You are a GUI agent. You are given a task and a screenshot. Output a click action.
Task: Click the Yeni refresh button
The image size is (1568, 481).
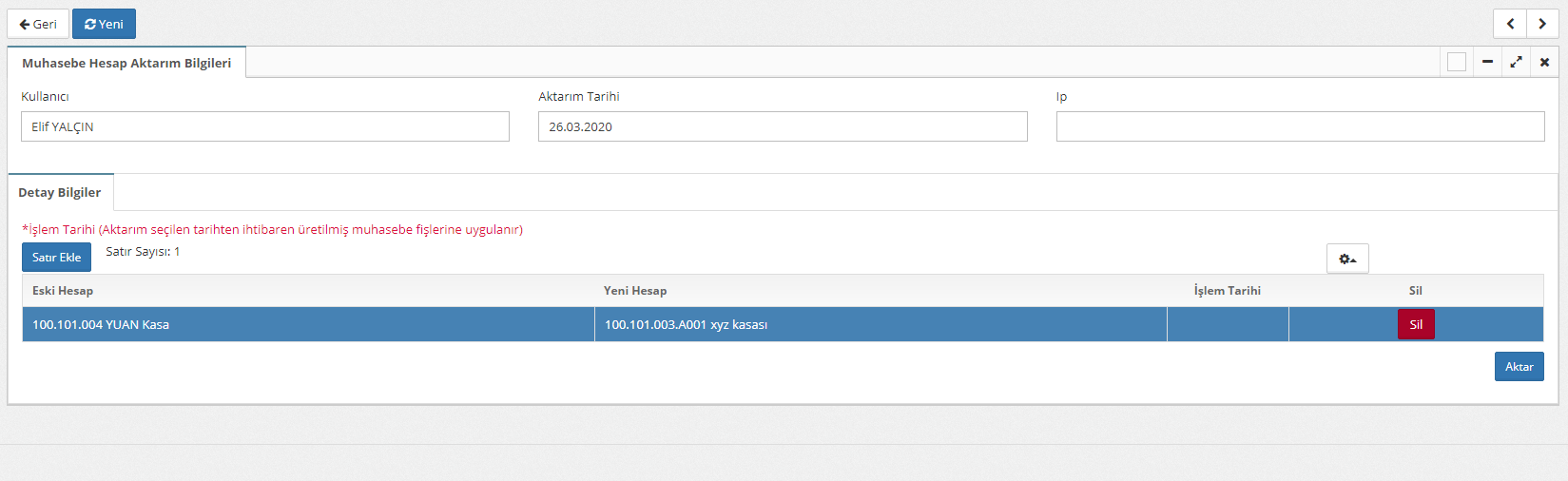pyautogui.click(x=104, y=24)
